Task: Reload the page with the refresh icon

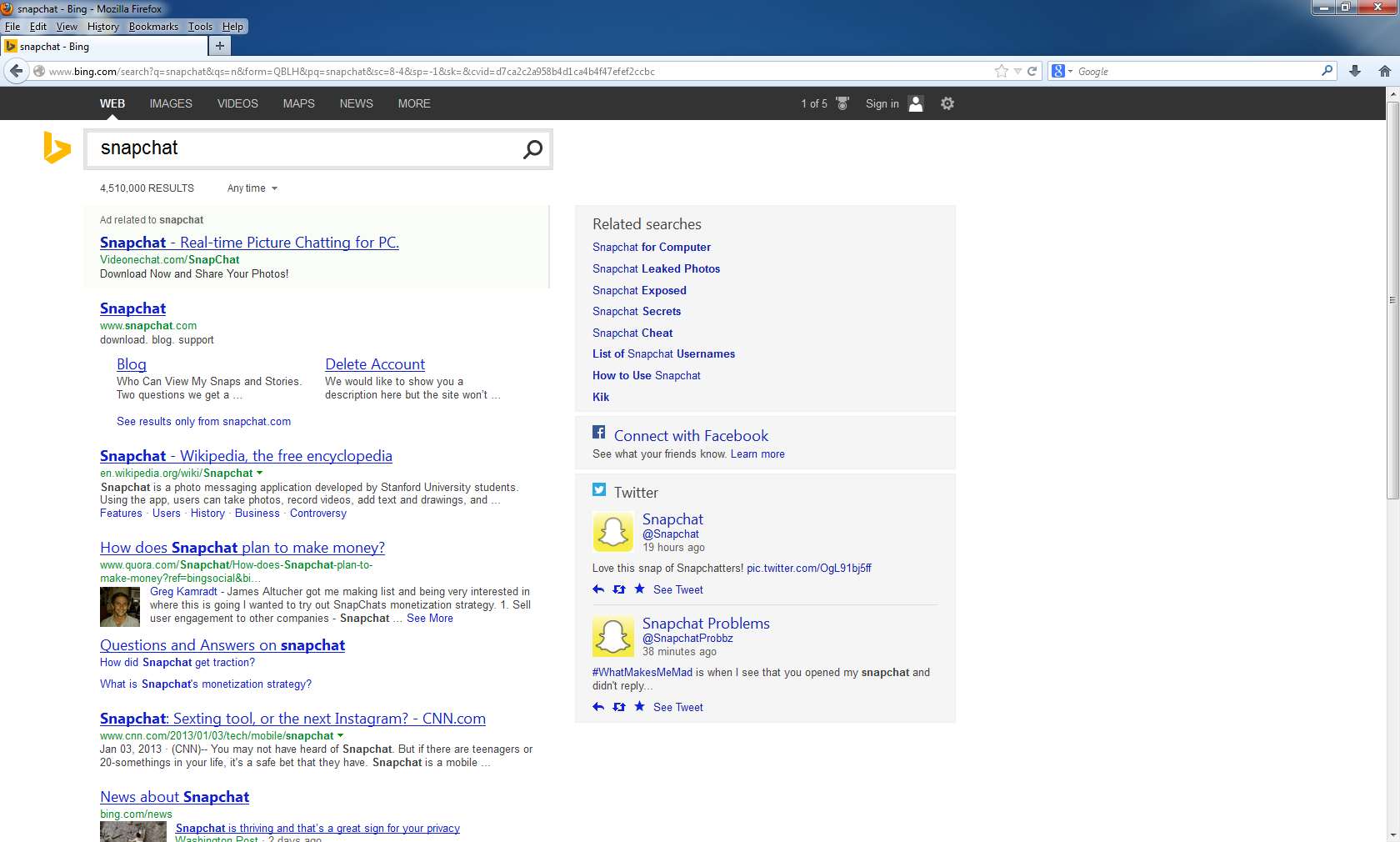Action: pos(1032,71)
